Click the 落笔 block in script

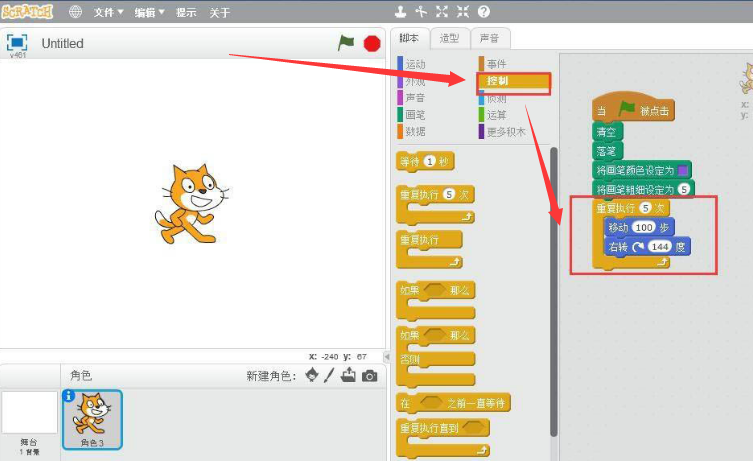coord(607,151)
